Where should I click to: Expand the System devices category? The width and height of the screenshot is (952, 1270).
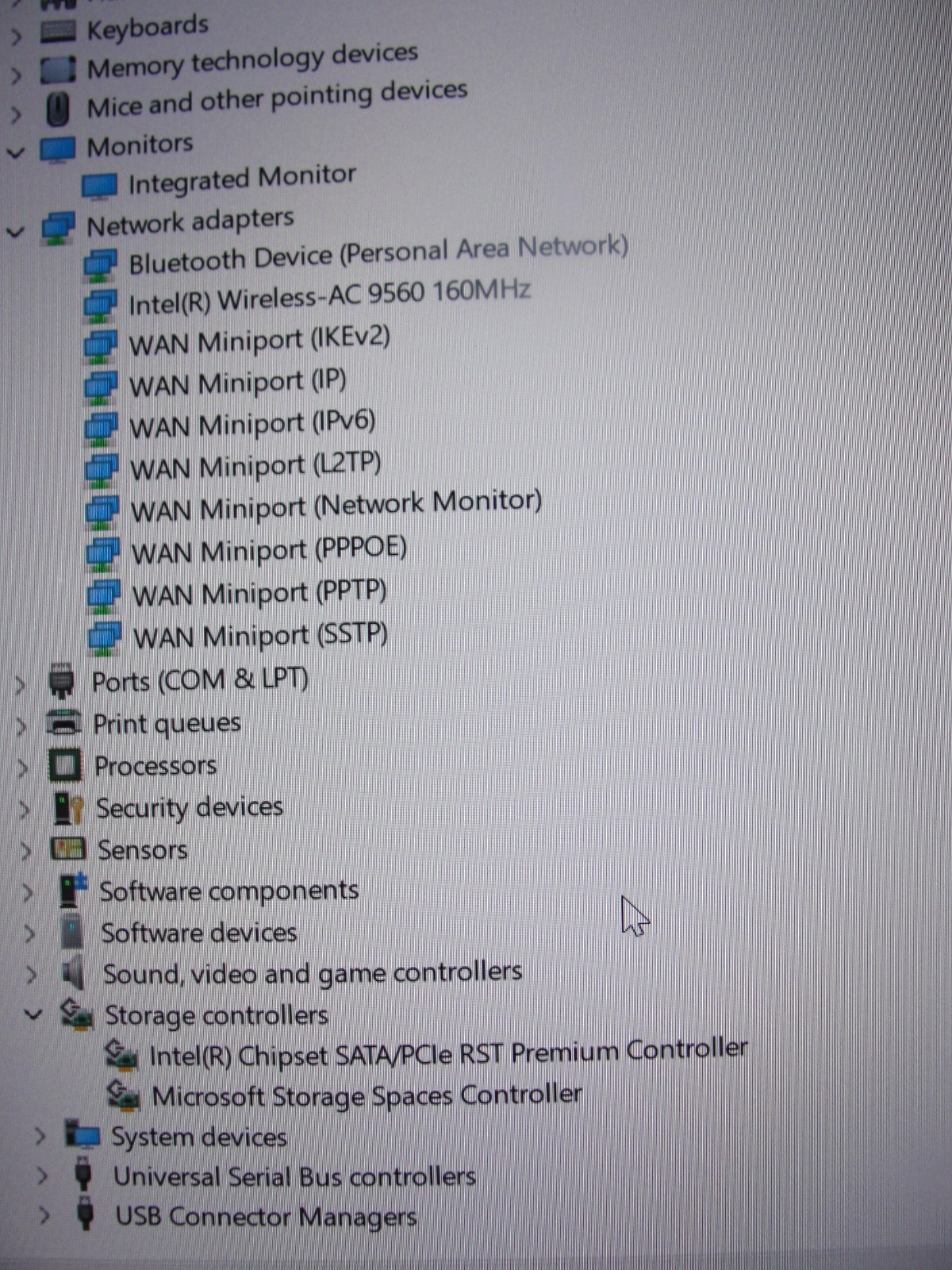[40, 1137]
